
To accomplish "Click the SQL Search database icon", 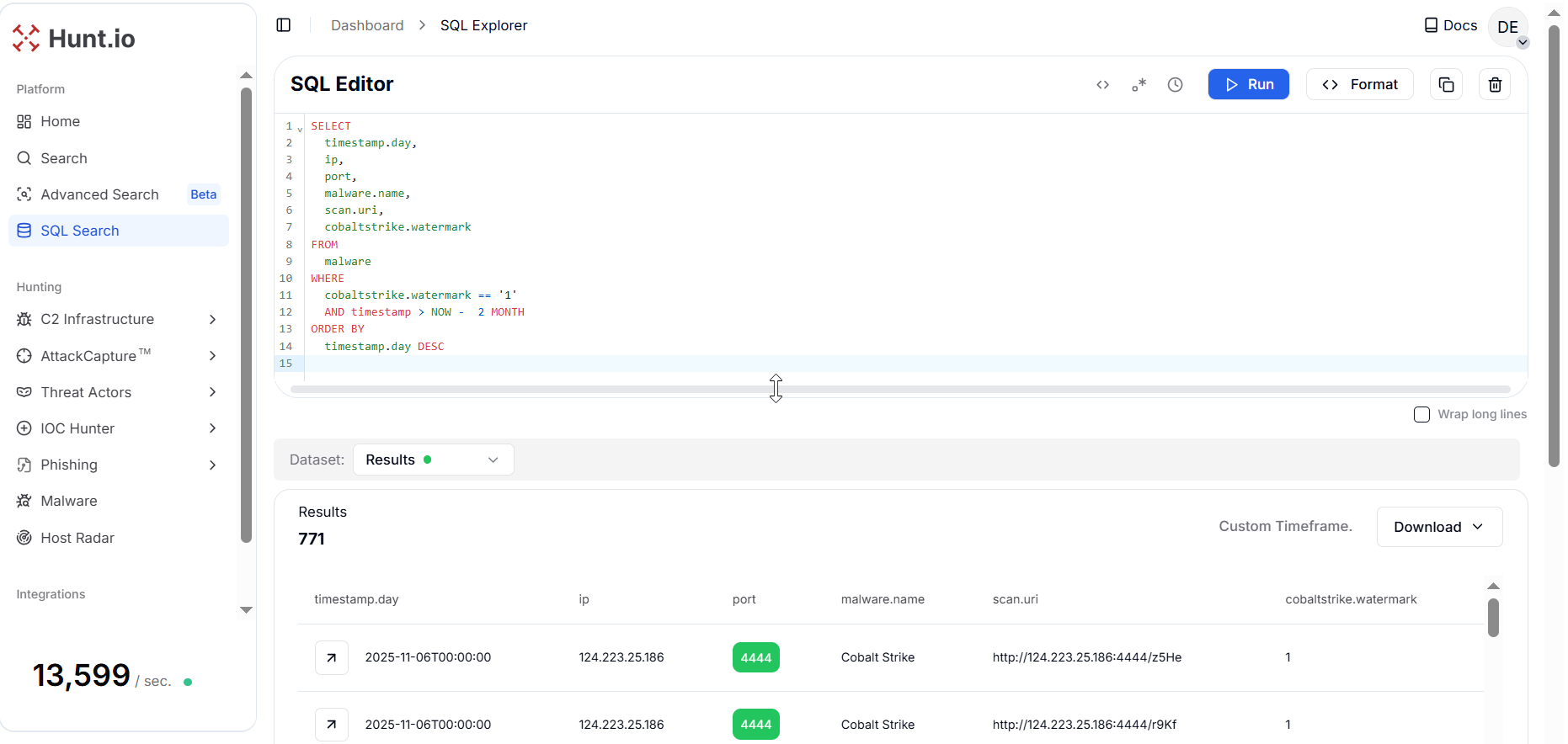I will point(24,231).
